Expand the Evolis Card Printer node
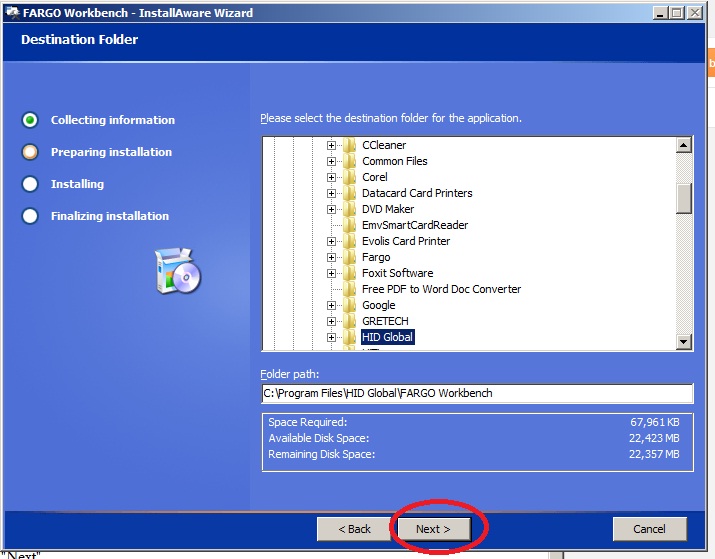Screen dimensions: 715x559 coord(332,241)
